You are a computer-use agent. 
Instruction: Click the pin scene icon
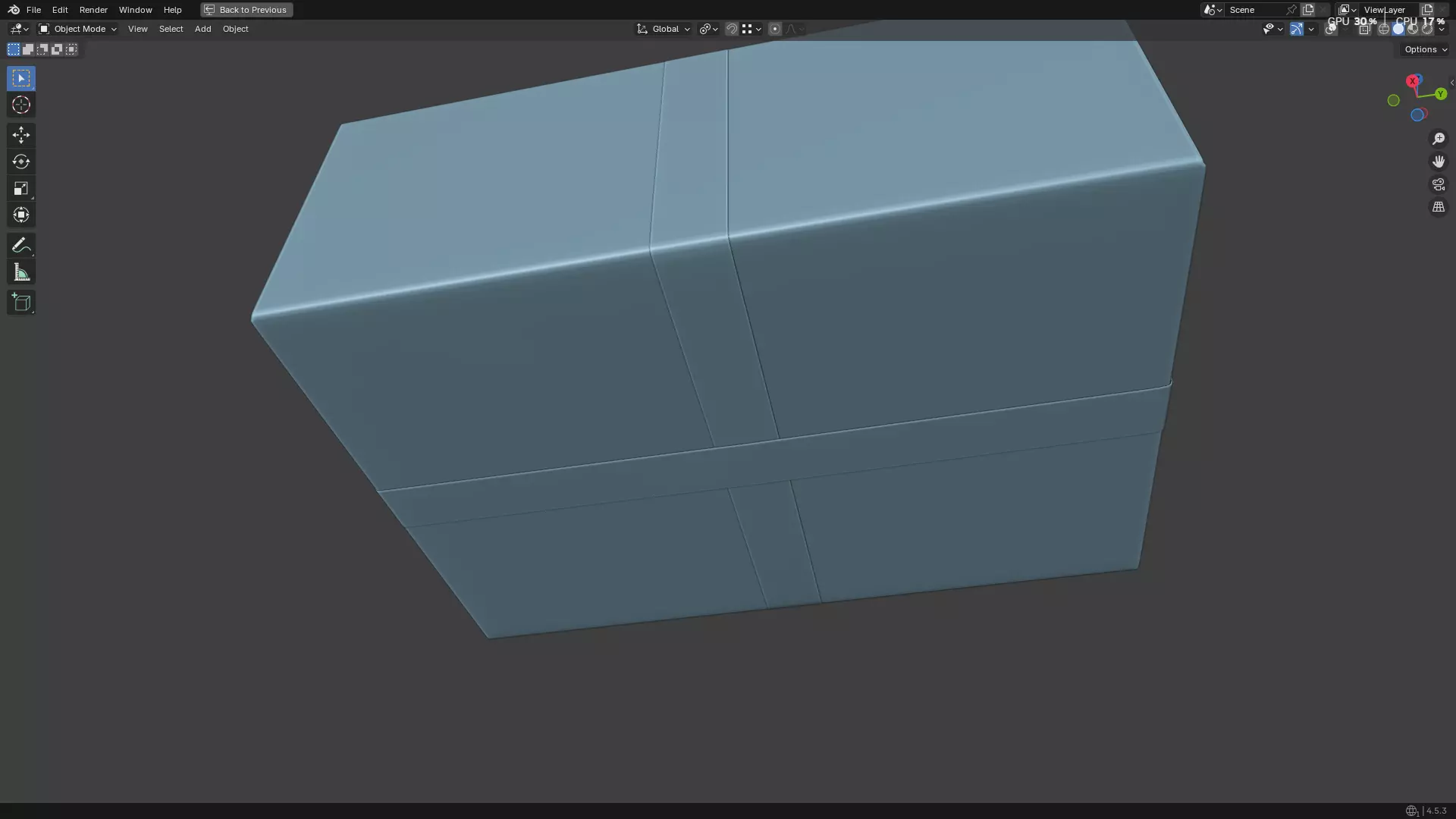(1291, 10)
